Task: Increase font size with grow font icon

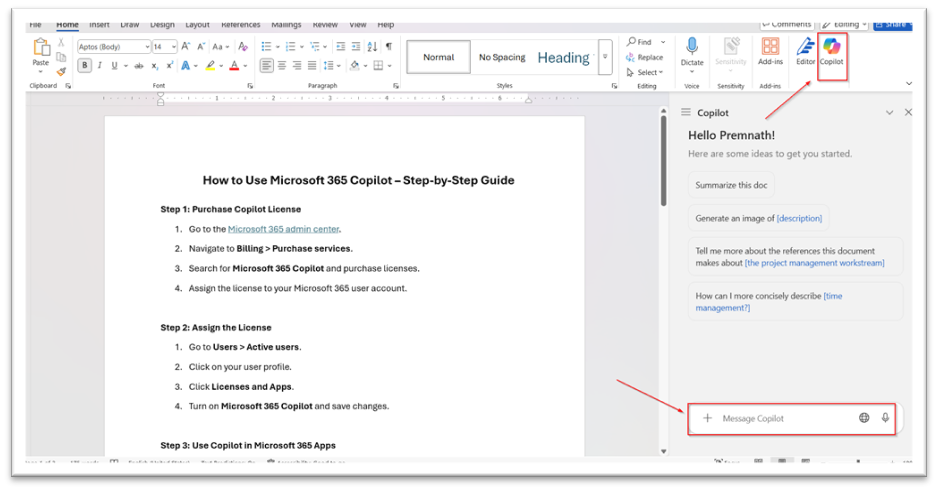Action: (186, 47)
